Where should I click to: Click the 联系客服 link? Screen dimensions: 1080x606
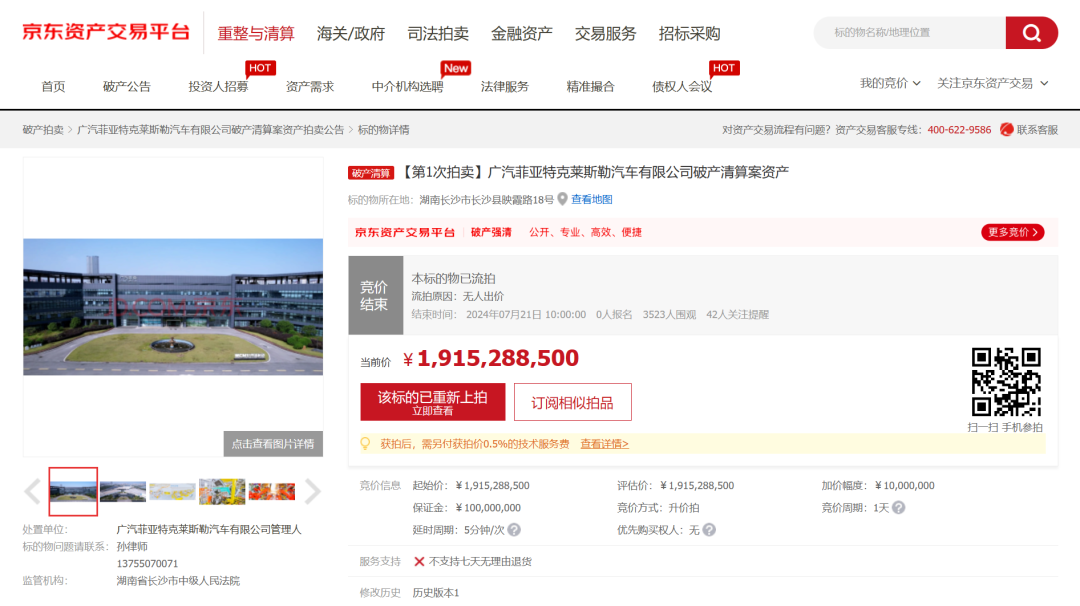click(x=1037, y=129)
